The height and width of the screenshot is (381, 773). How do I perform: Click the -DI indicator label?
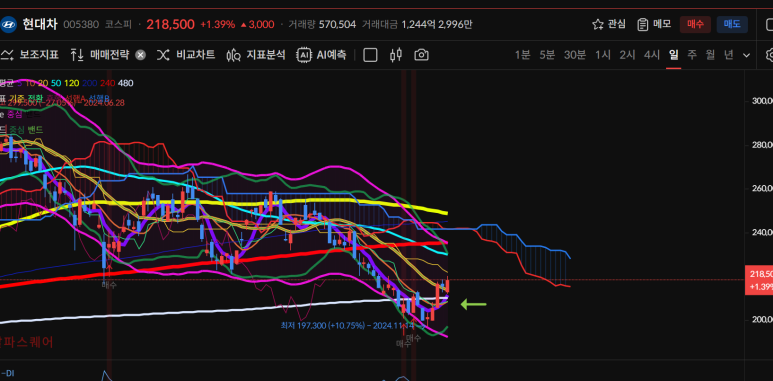click(7, 373)
